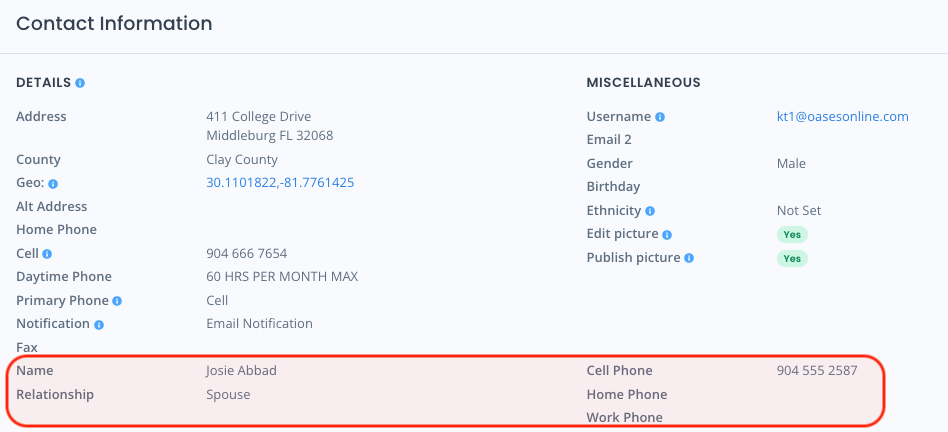Click the info icon next to Cell
The width and height of the screenshot is (948, 432).
click(x=47, y=254)
